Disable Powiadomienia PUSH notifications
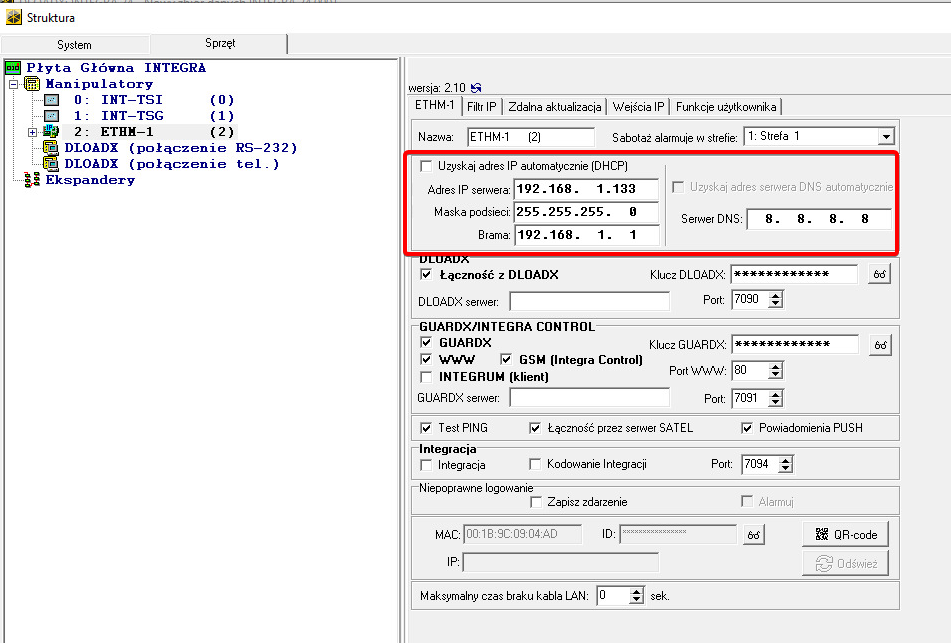The width and height of the screenshot is (951, 643). pos(747,428)
